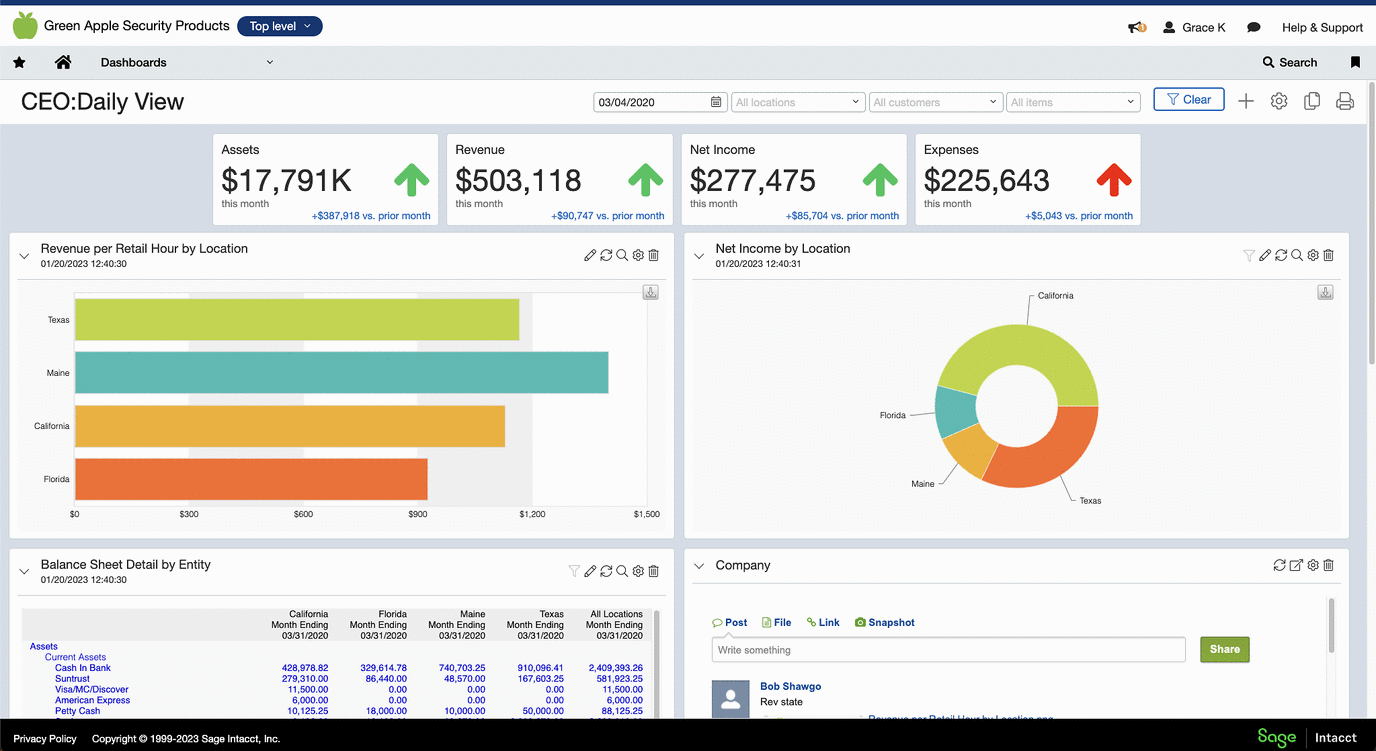Download Net Income by Location chart
This screenshot has height=751, width=1376.
[x=1325, y=293]
